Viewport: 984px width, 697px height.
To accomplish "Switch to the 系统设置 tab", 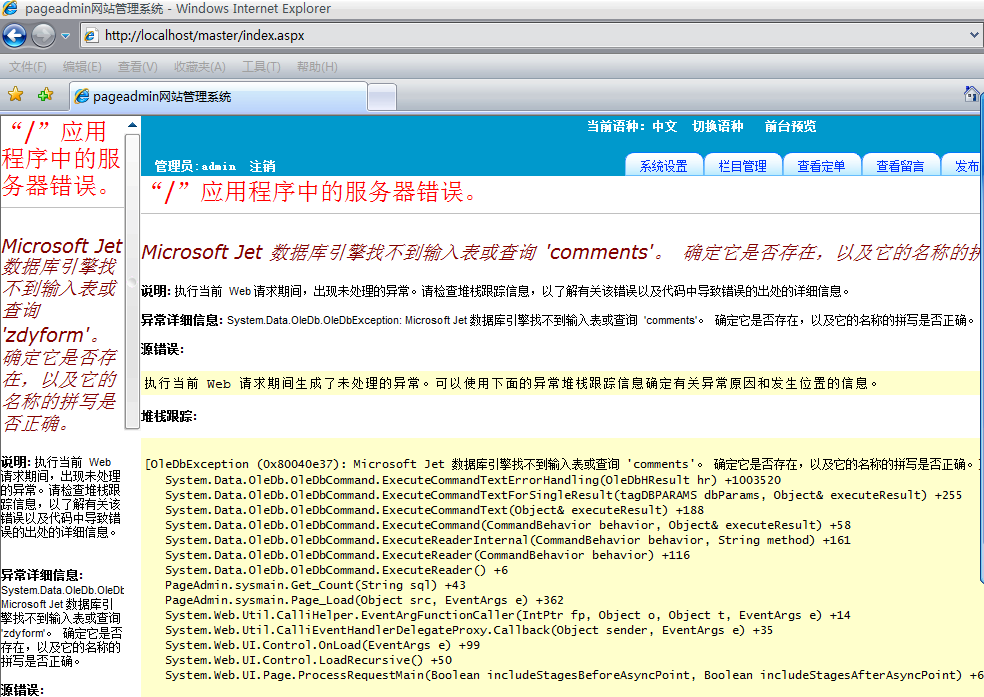I will (x=664, y=166).
